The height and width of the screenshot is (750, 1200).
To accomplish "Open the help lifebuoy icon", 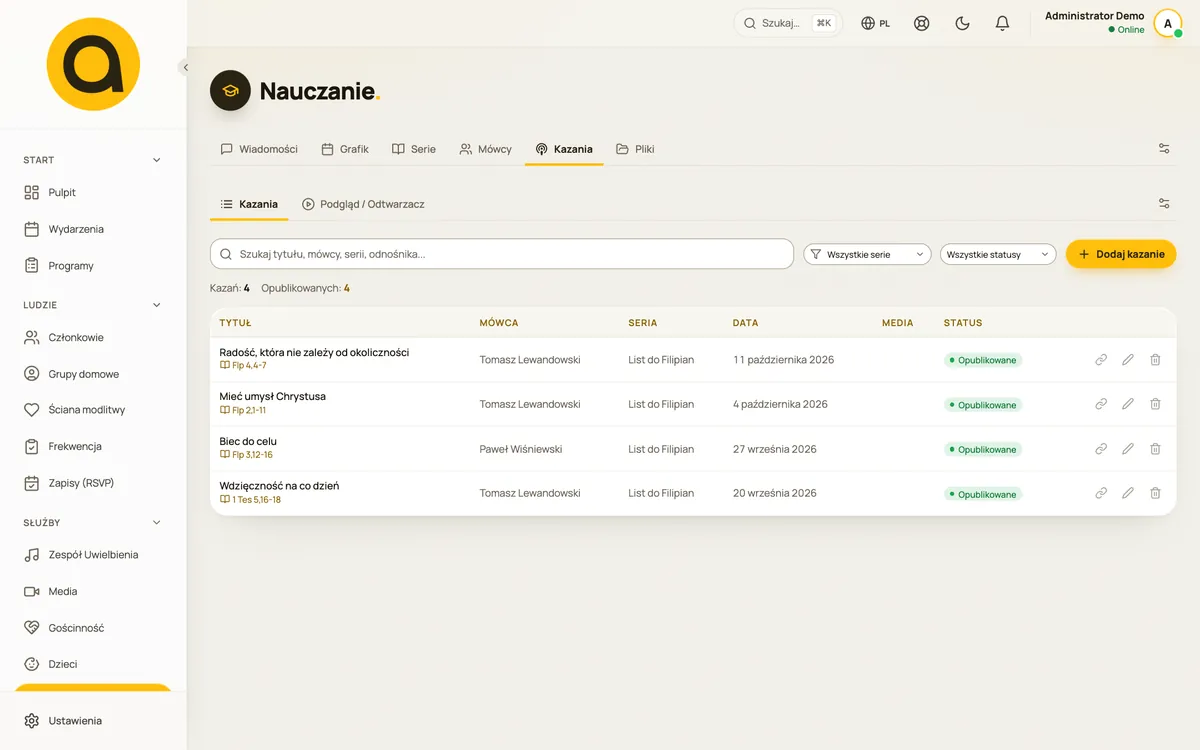I will click(922, 23).
